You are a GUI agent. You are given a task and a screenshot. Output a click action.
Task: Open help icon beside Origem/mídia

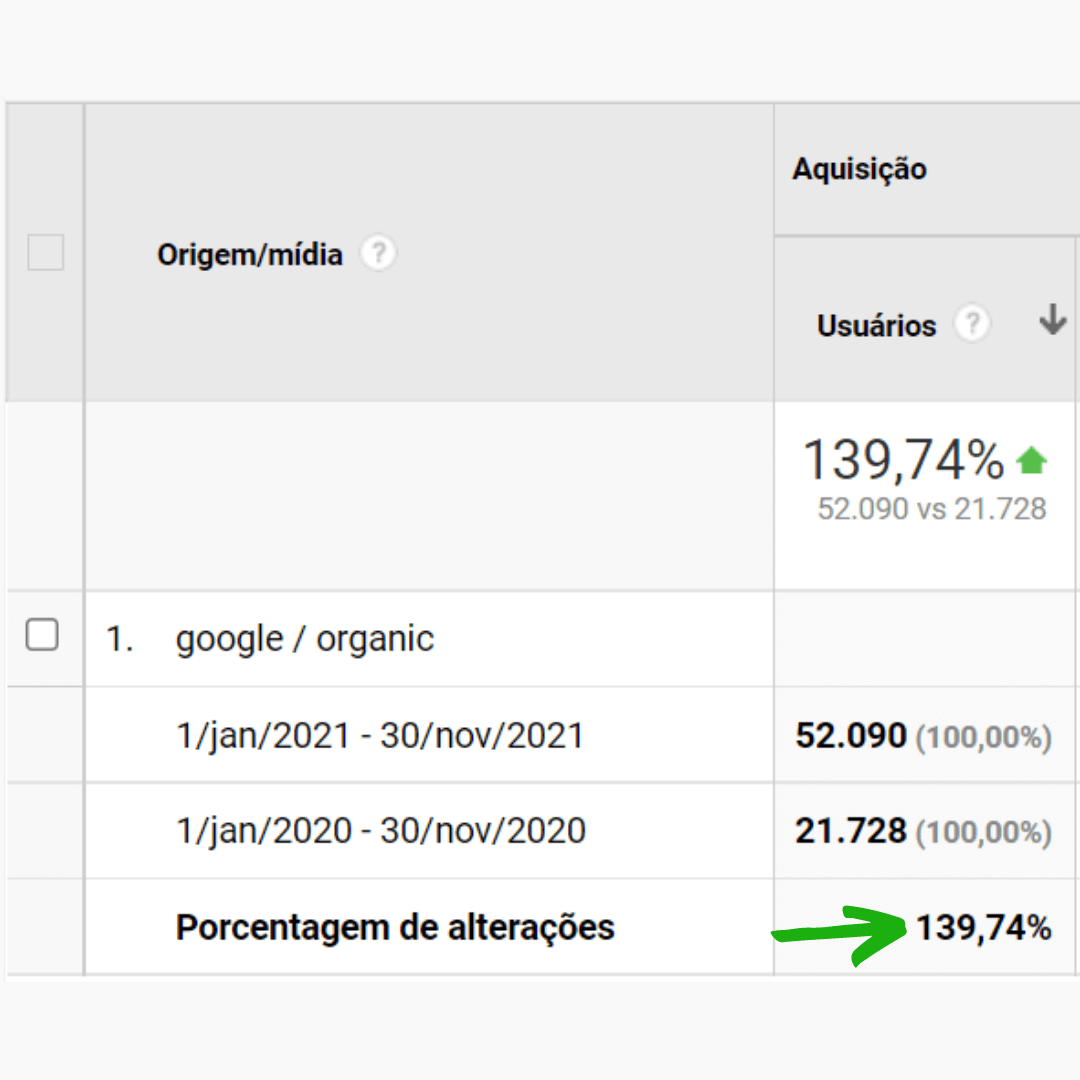click(378, 253)
